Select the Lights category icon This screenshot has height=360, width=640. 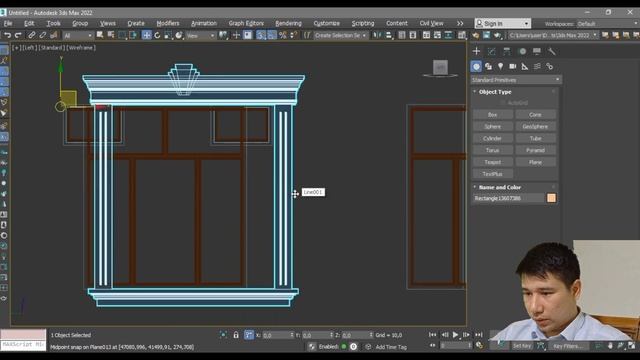point(500,66)
